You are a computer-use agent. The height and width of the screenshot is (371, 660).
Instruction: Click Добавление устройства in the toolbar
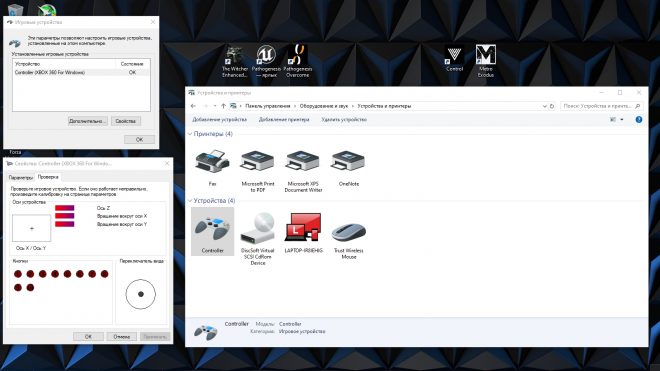pos(219,120)
